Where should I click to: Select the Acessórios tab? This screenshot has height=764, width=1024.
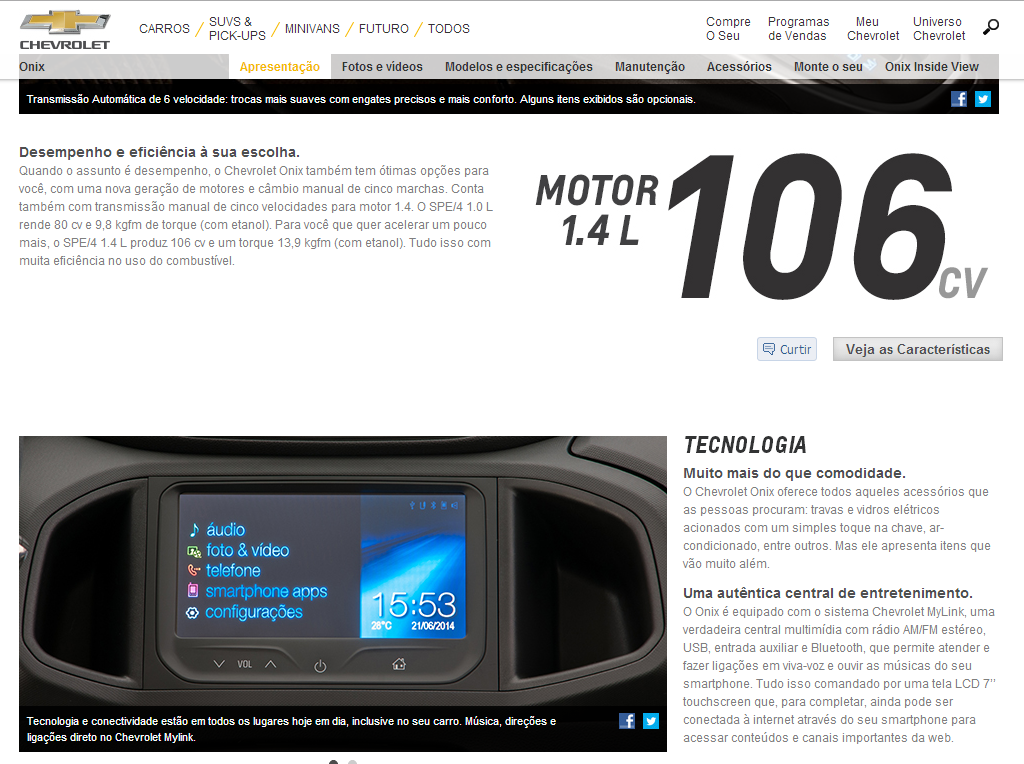click(739, 67)
